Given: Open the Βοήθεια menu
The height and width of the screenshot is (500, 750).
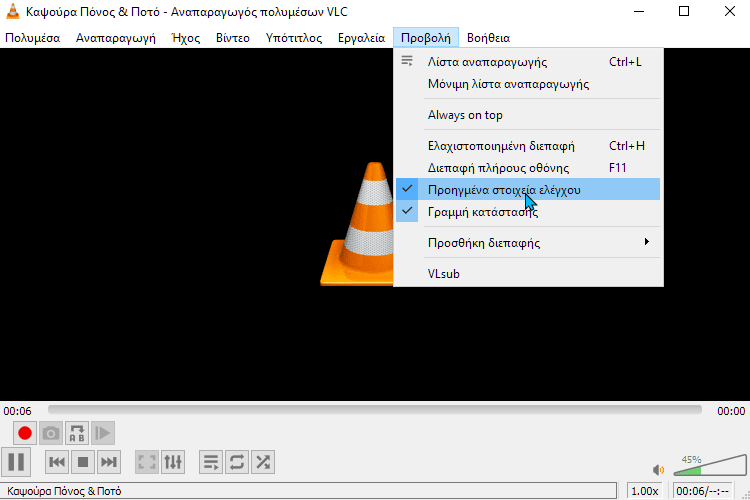Looking at the screenshot, I should point(488,38).
